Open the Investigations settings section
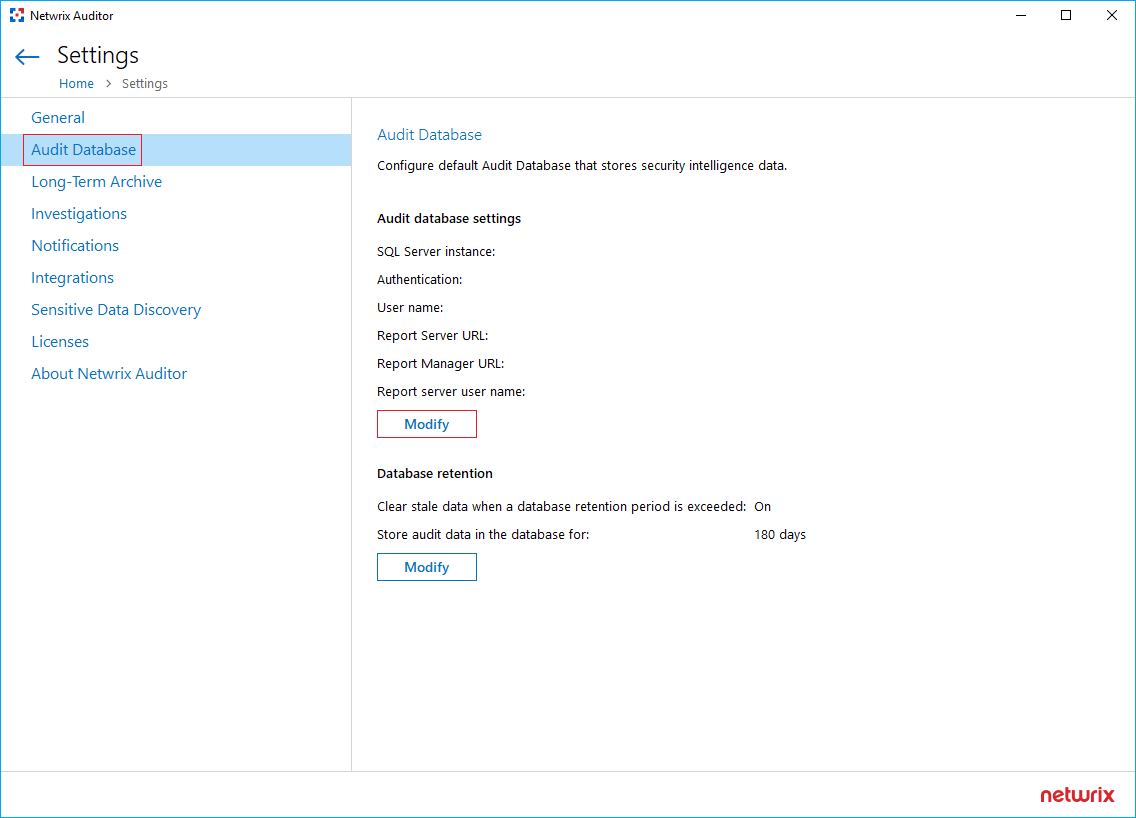This screenshot has width=1136, height=818. click(79, 213)
